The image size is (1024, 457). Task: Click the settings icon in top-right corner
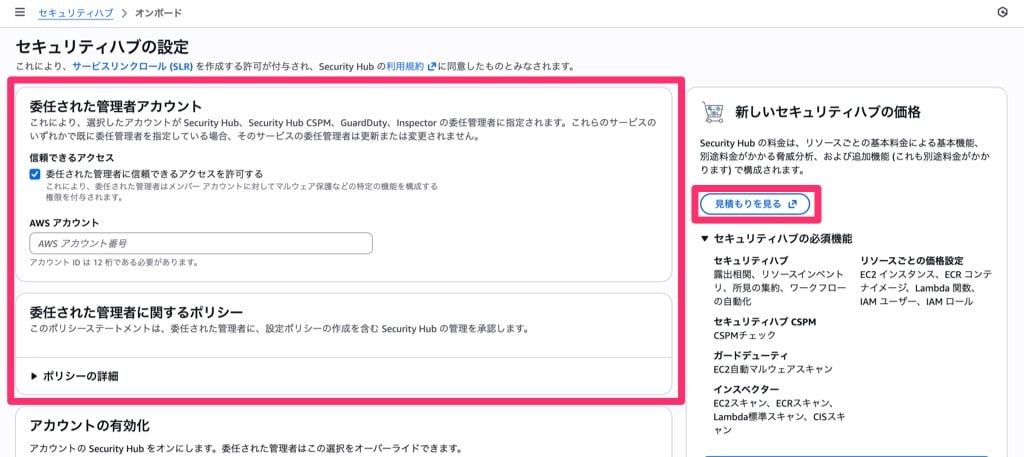(1002, 12)
